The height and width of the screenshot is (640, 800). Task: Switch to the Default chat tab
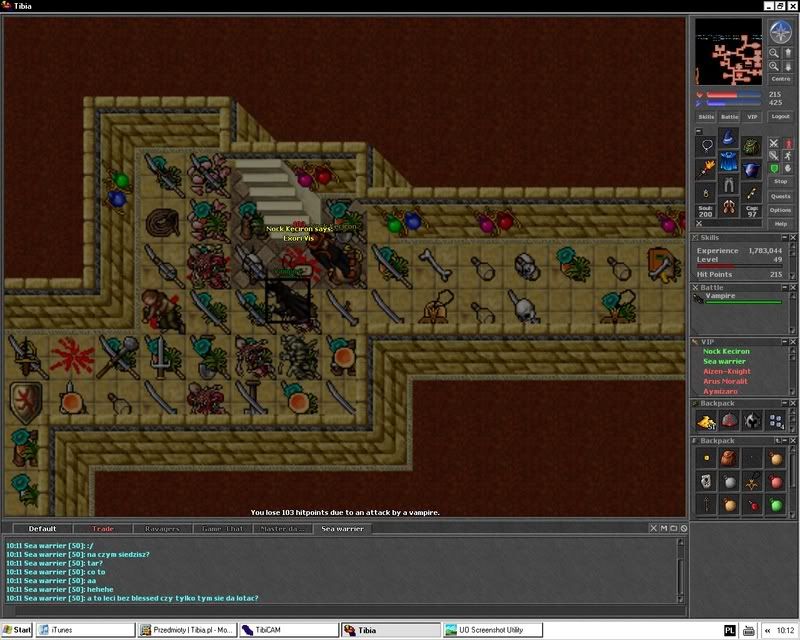pos(42,529)
